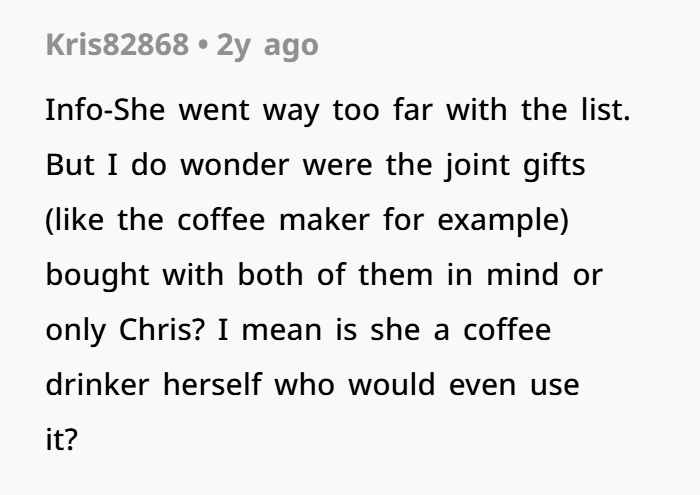Click the final "it?" in the comment
The image size is (700, 495).
point(61,442)
